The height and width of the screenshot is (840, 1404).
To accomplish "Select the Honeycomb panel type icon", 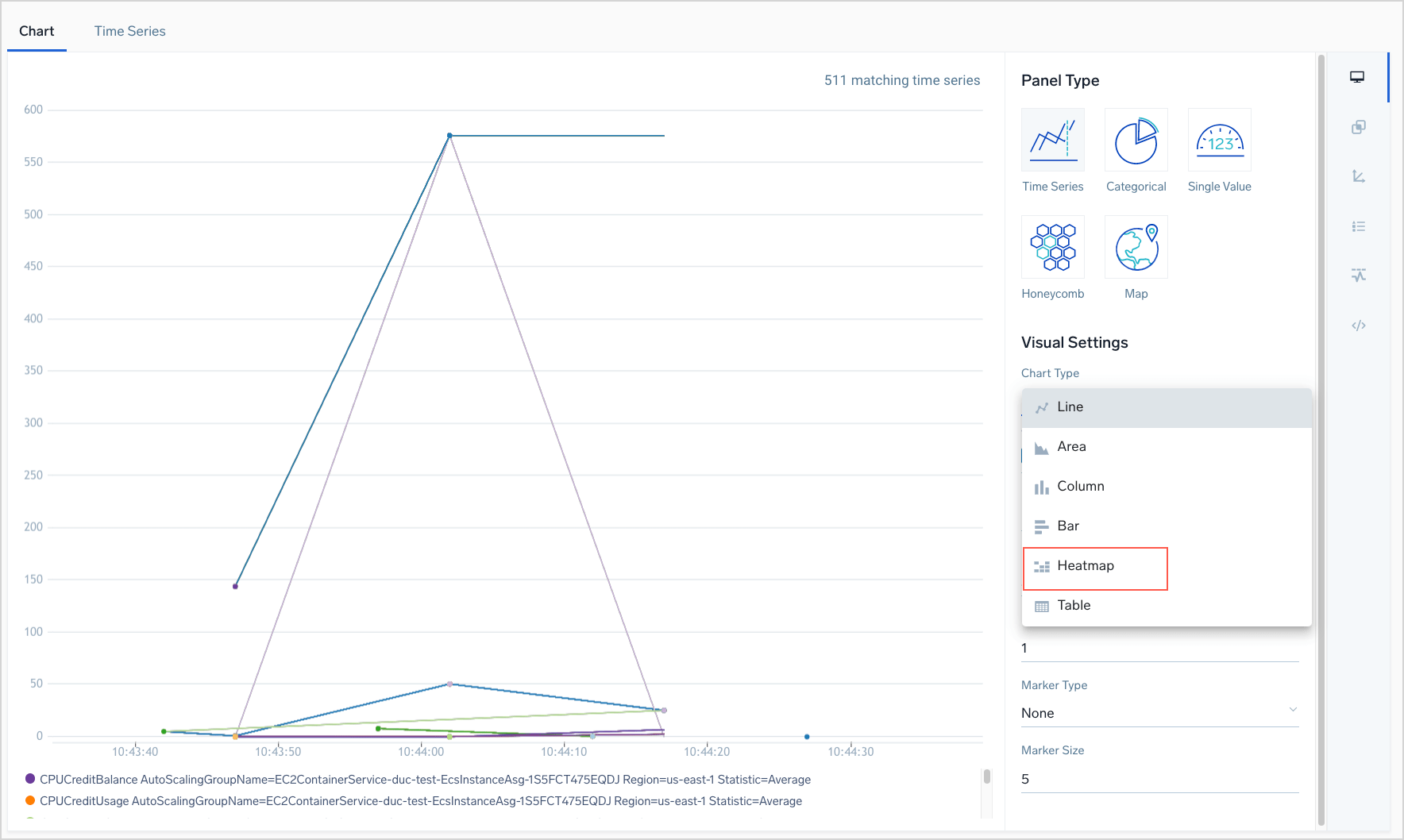I will (1052, 247).
